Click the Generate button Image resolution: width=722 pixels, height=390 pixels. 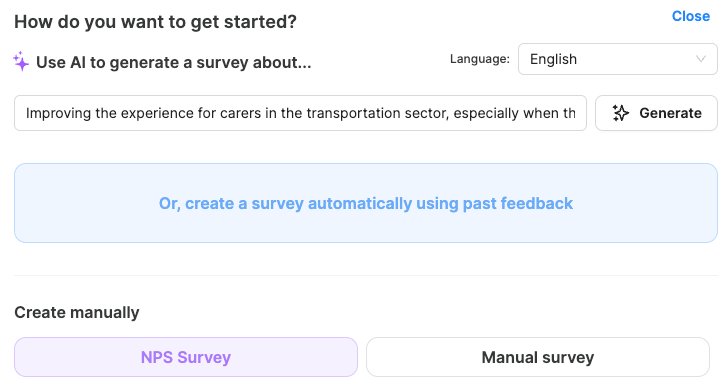coord(656,113)
